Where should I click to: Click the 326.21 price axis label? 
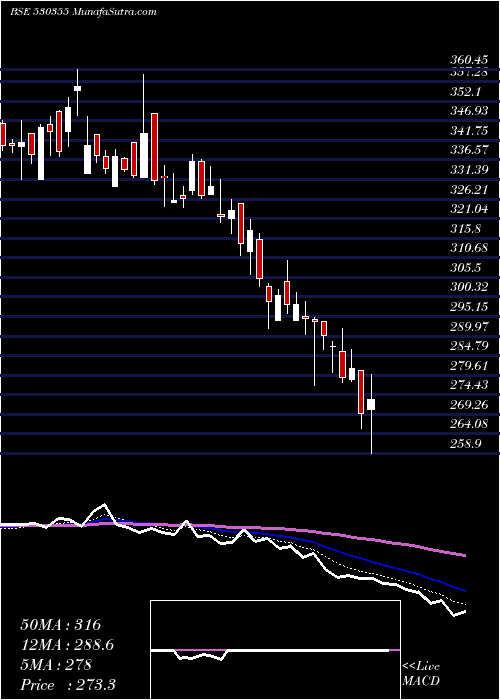pos(469,190)
